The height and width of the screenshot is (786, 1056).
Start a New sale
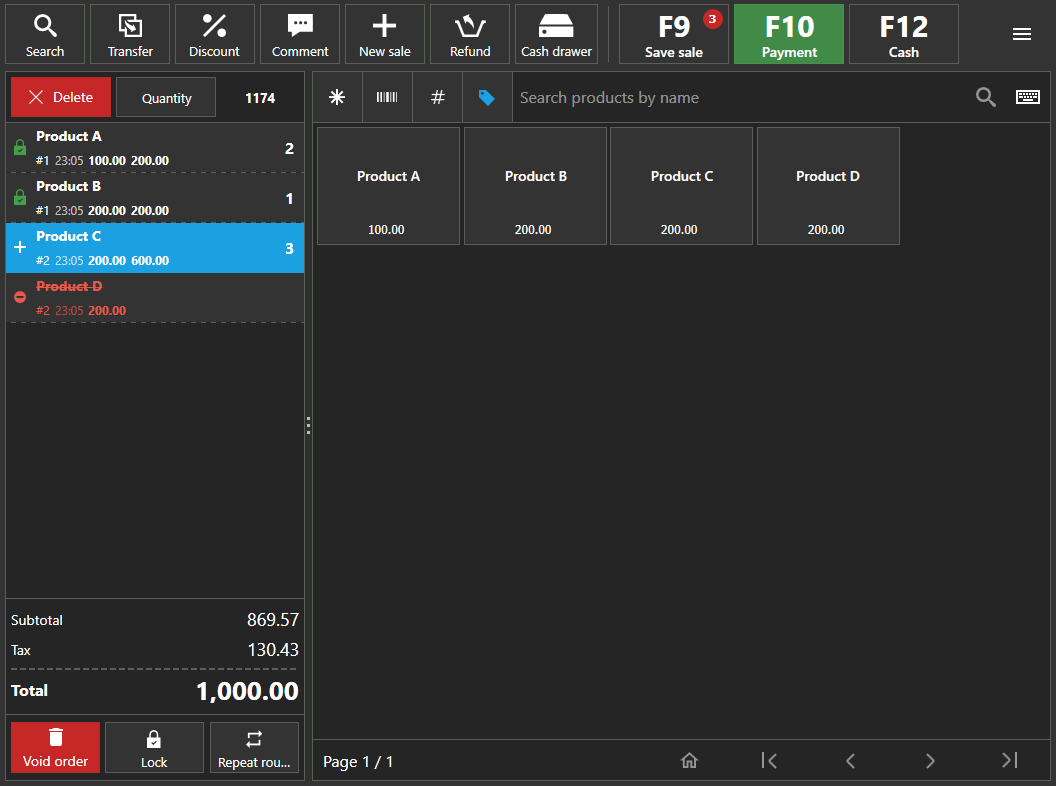pyautogui.click(x=385, y=35)
